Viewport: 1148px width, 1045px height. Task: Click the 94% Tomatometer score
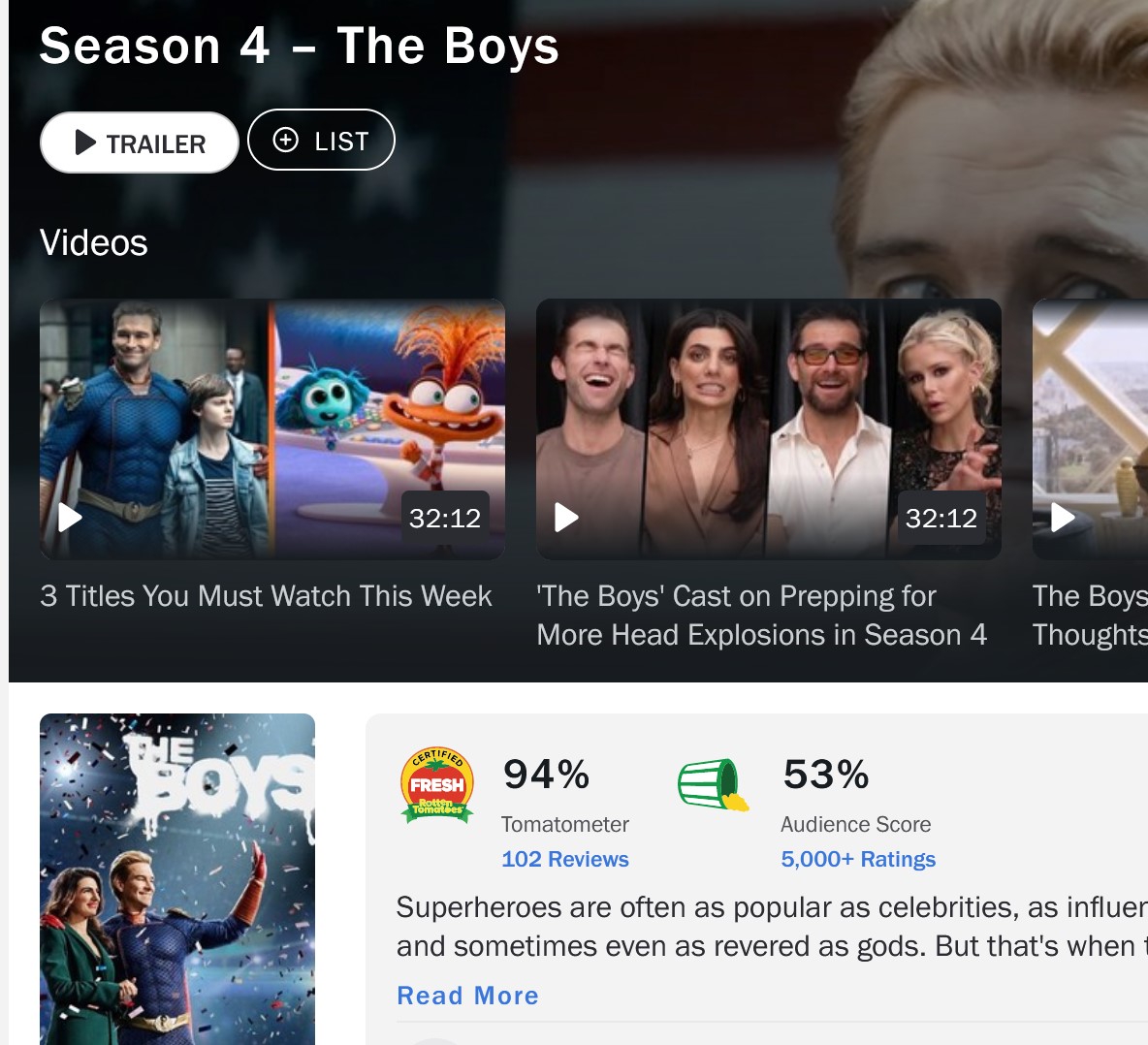(546, 775)
